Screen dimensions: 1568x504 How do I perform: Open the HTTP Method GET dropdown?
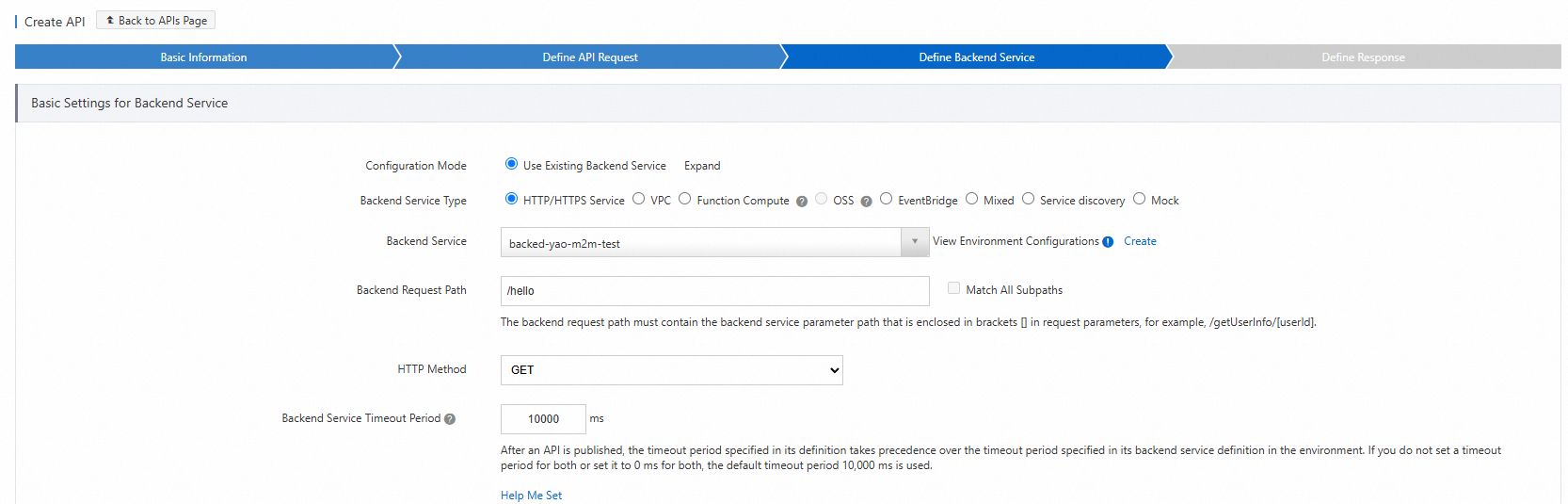point(672,370)
